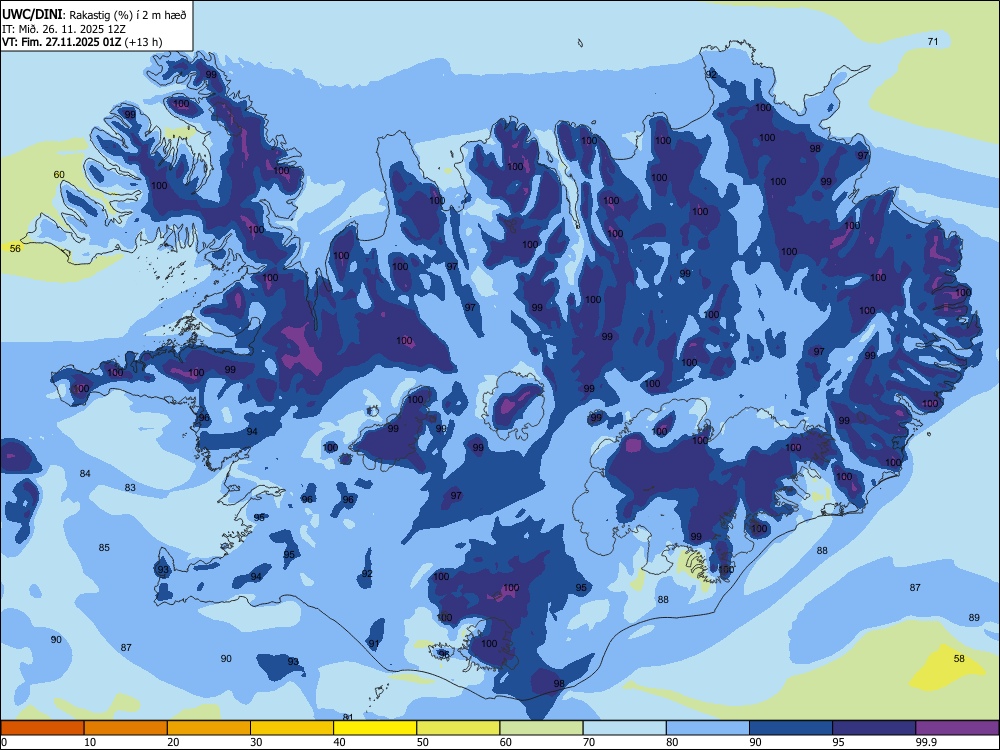Click the '50' legend tick label

[423, 742]
